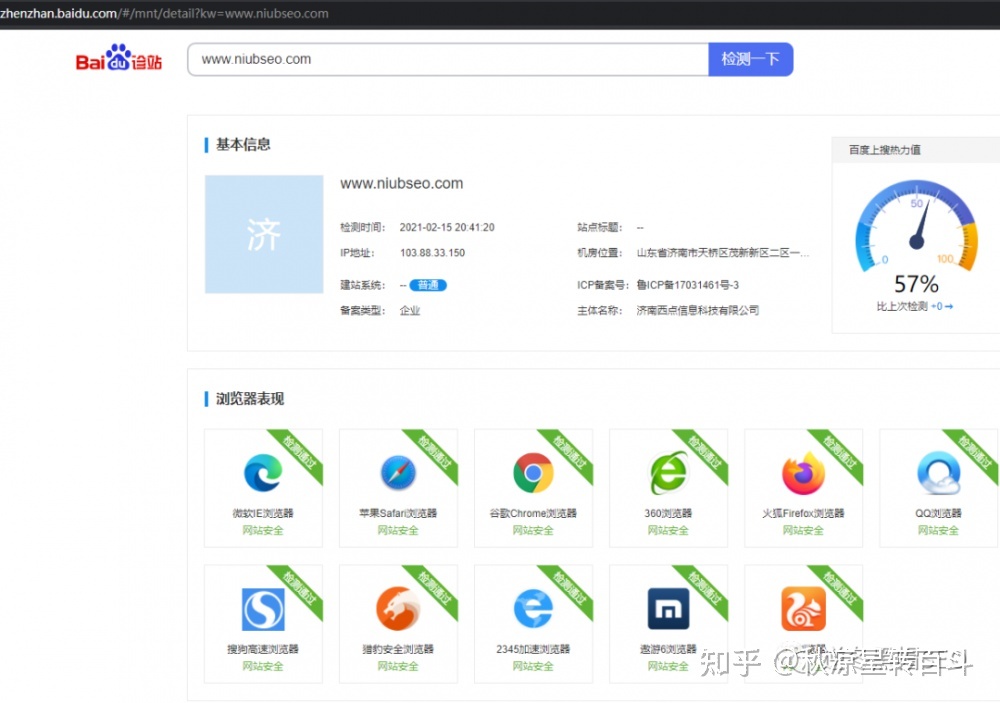Select the 微软IE浏览器 browser icon
The height and width of the screenshot is (703, 1000).
click(x=263, y=473)
